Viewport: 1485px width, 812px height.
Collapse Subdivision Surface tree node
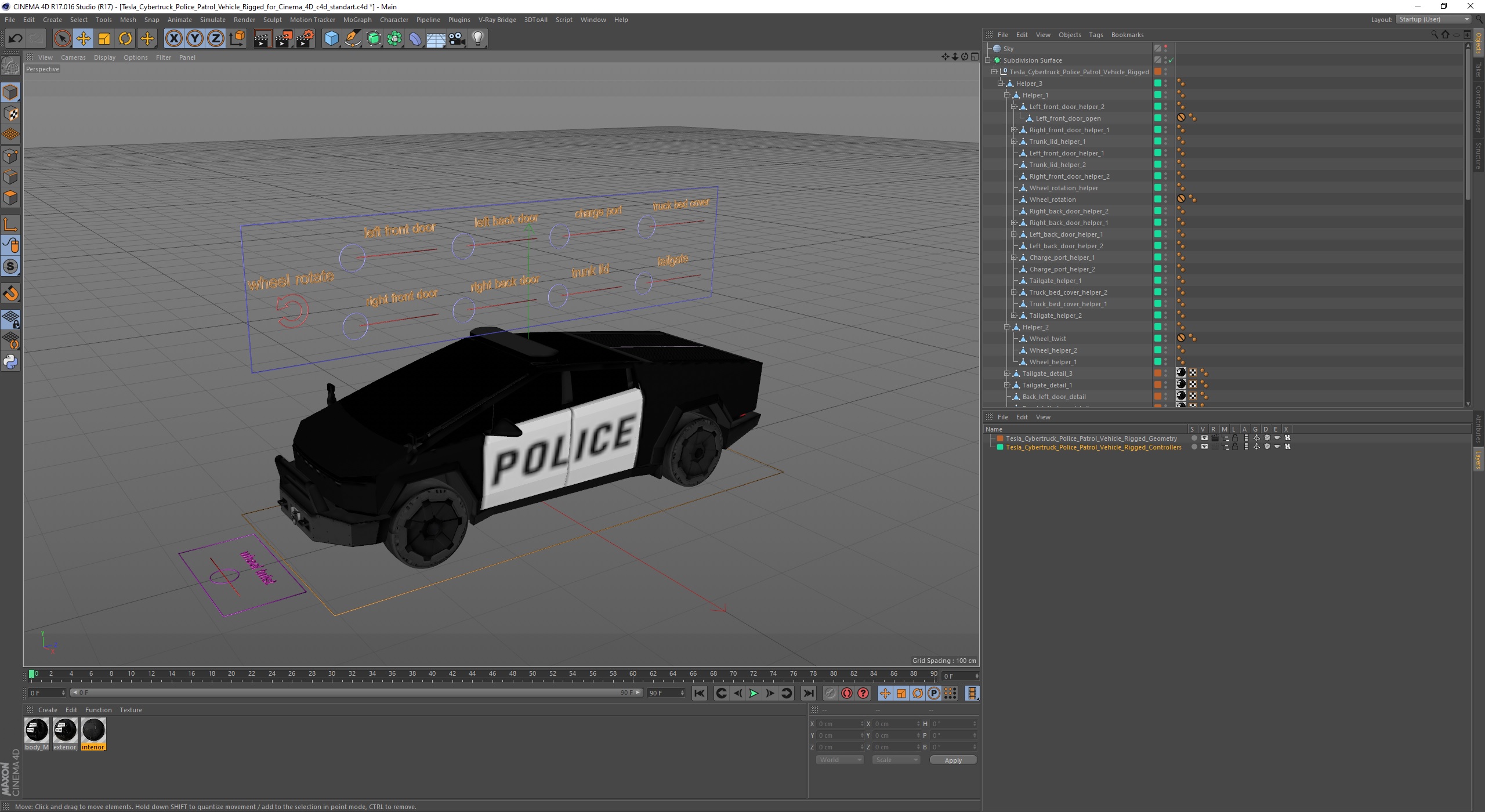[x=988, y=60]
